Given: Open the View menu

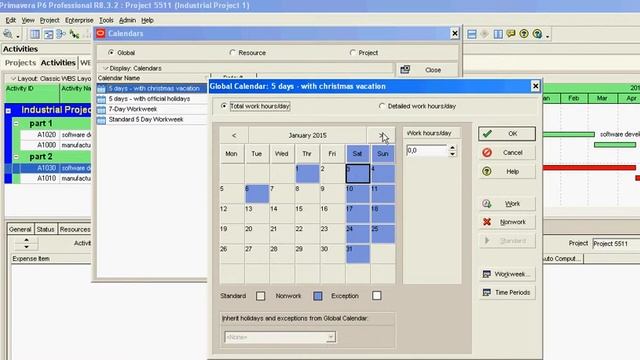Looking at the screenshot, I should [x=28, y=20].
